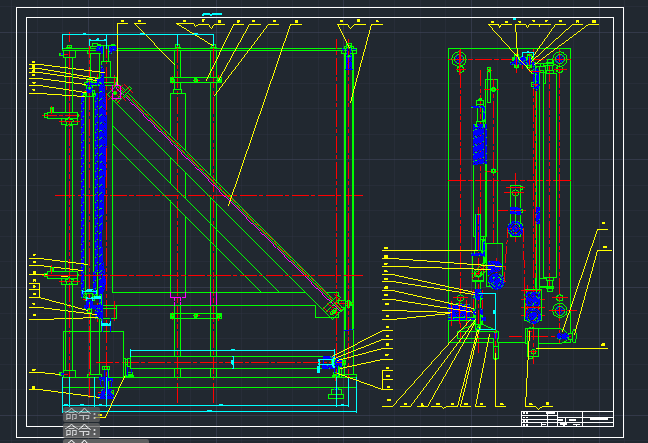Select the circle at right plate's top-left corner
The image size is (648, 443).
coord(459,61)
